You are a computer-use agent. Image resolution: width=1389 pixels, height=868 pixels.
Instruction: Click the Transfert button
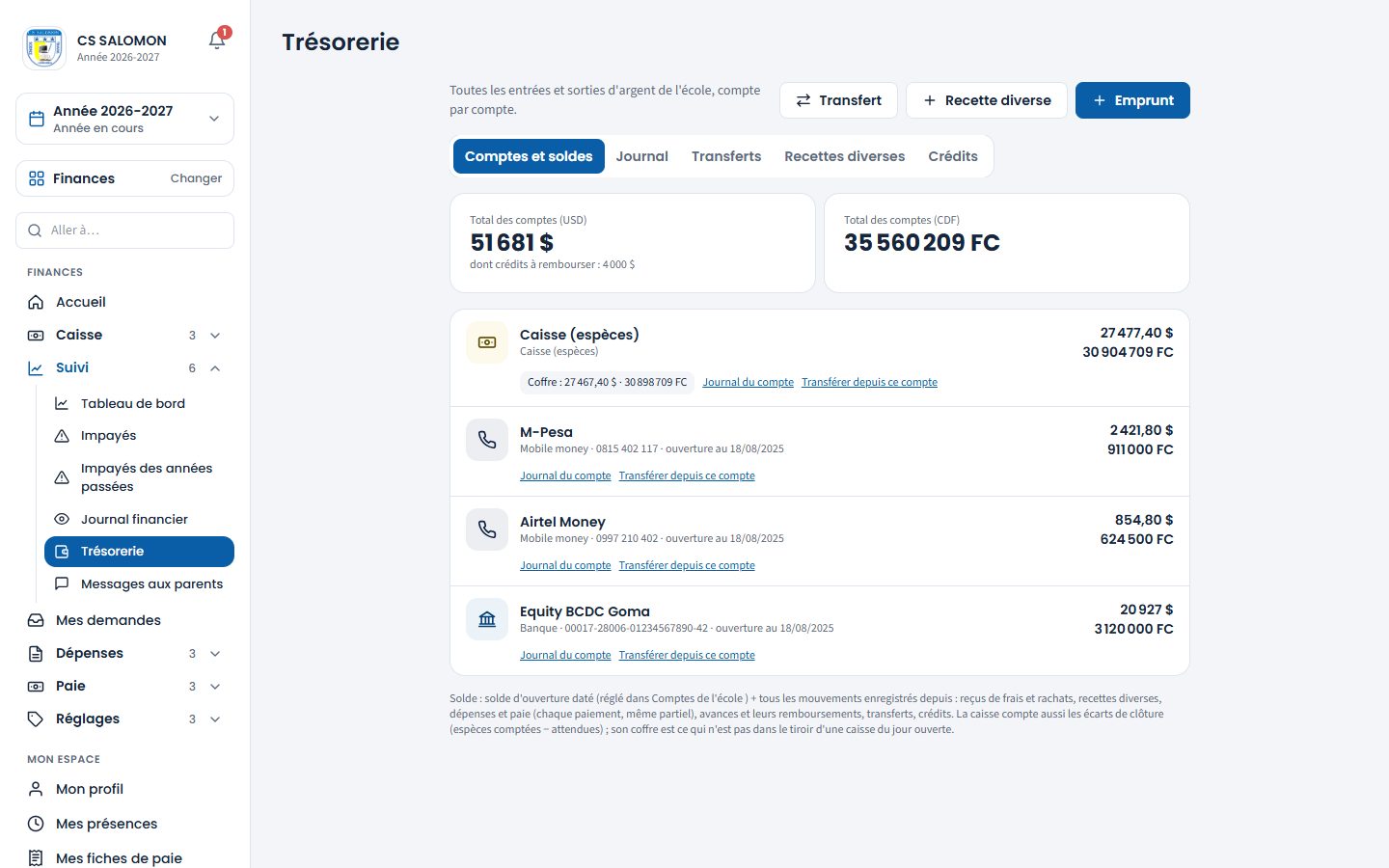[838, 100]
